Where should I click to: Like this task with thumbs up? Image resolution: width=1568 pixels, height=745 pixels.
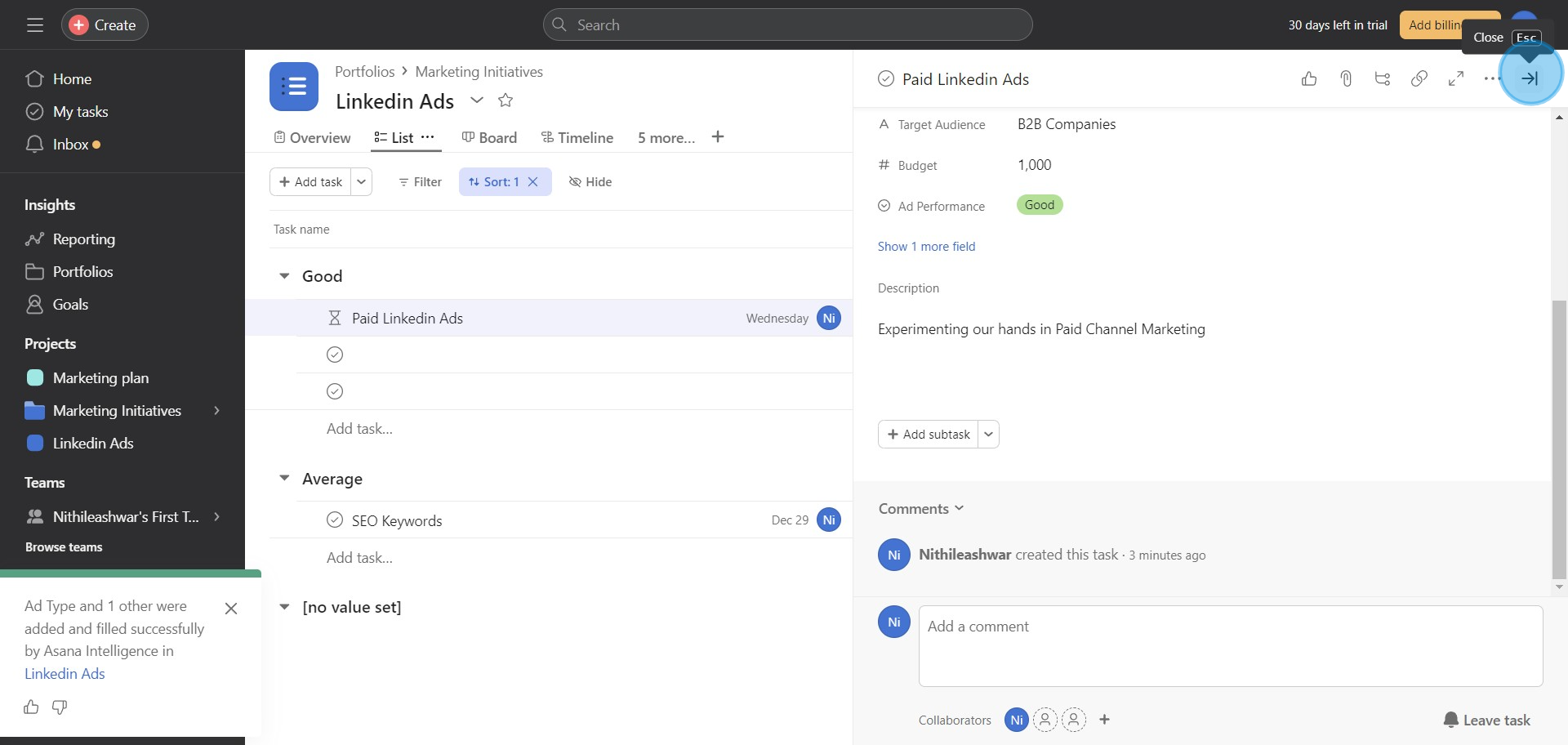pos(1309,79)
